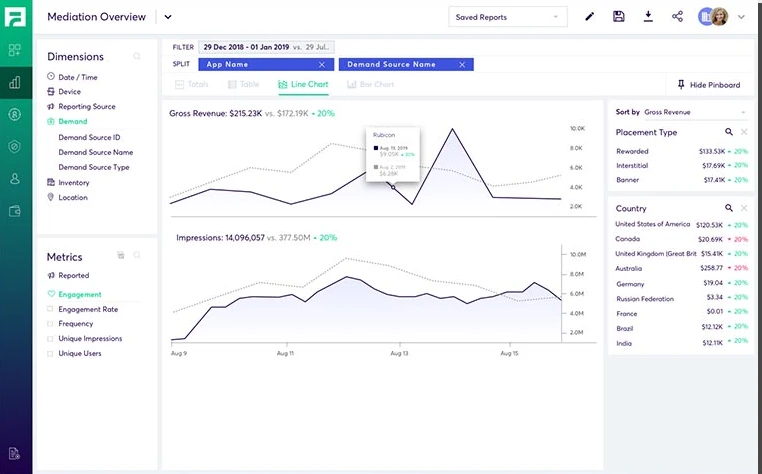Image resolution: width=762 pixels, height=474 pixels.
Task: Click the Interstitial placement row
Action: click(x=681, y=165)
